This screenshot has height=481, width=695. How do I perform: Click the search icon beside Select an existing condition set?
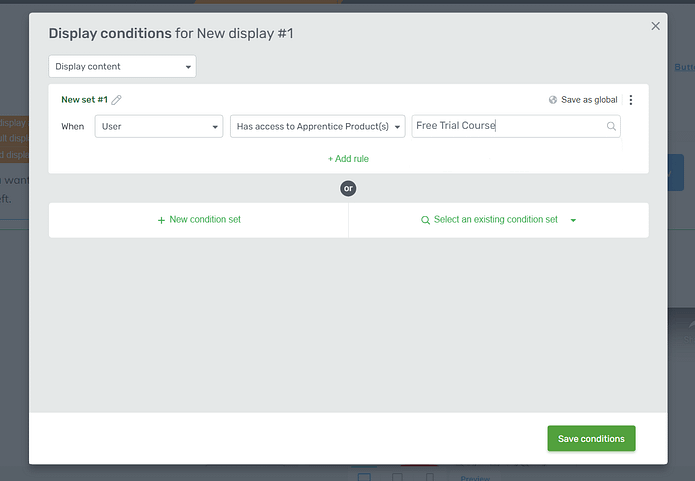click(x=425, y=220)
